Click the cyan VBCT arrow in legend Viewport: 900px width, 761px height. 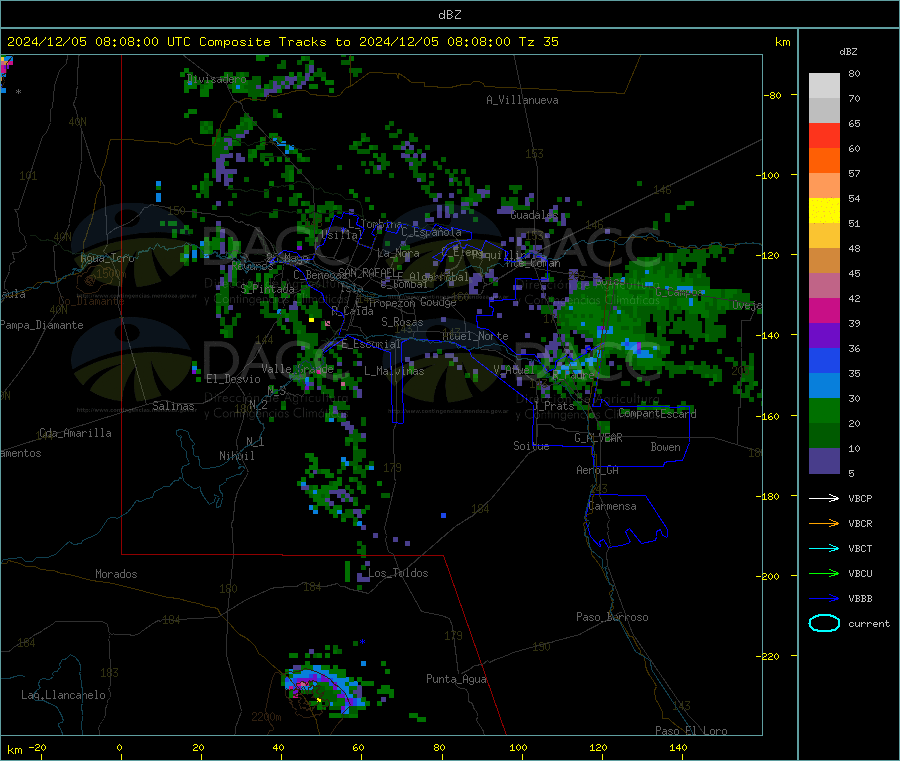point(824,548)
